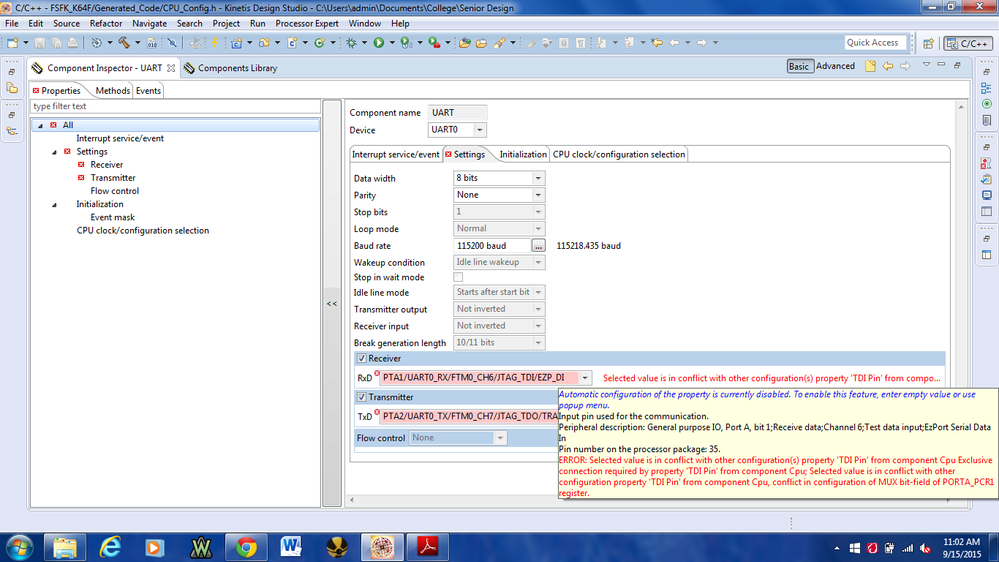Click the New file toolbar icon
Image resolution: width=999 pixels, height=562 pixels.
(x=12, y=43)
